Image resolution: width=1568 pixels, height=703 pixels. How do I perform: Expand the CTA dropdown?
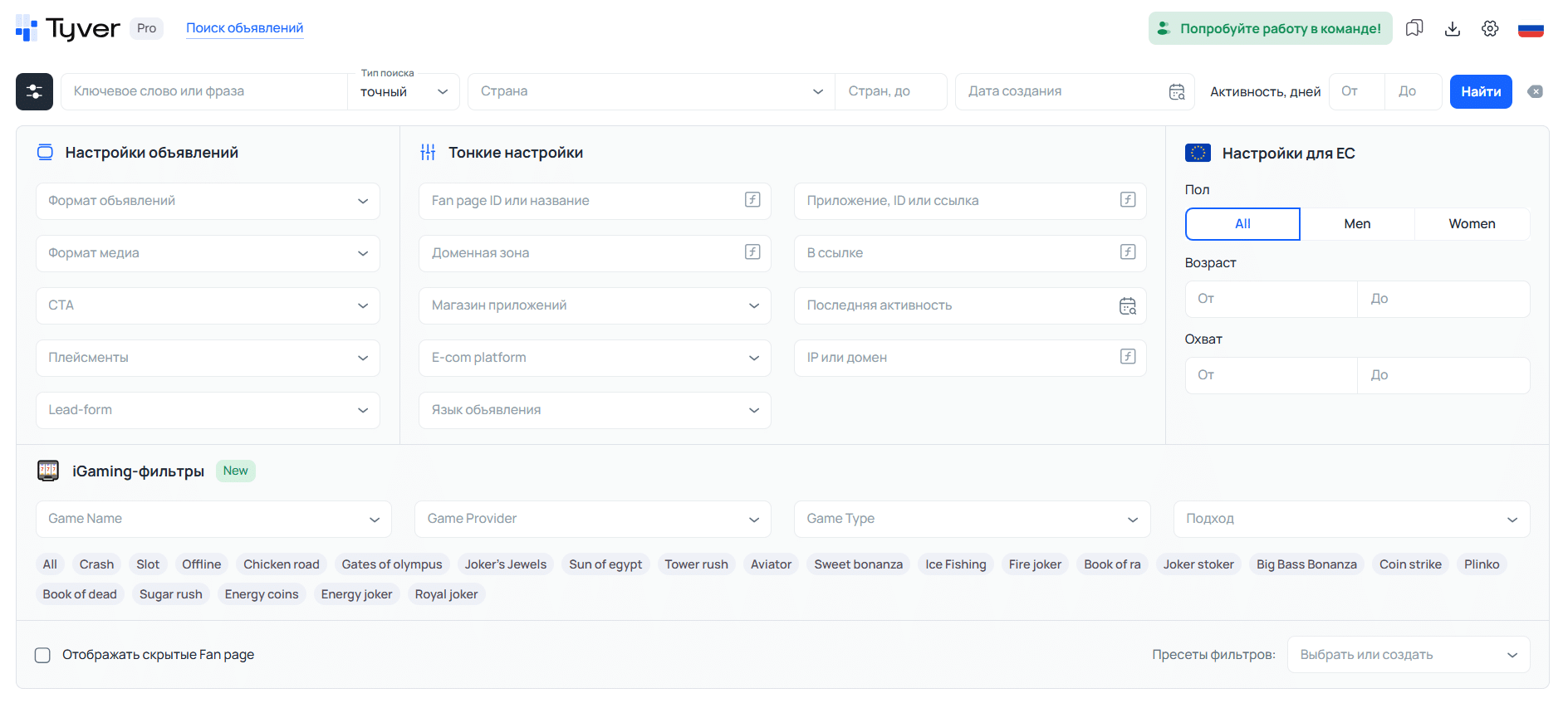[x=208, y=305]
